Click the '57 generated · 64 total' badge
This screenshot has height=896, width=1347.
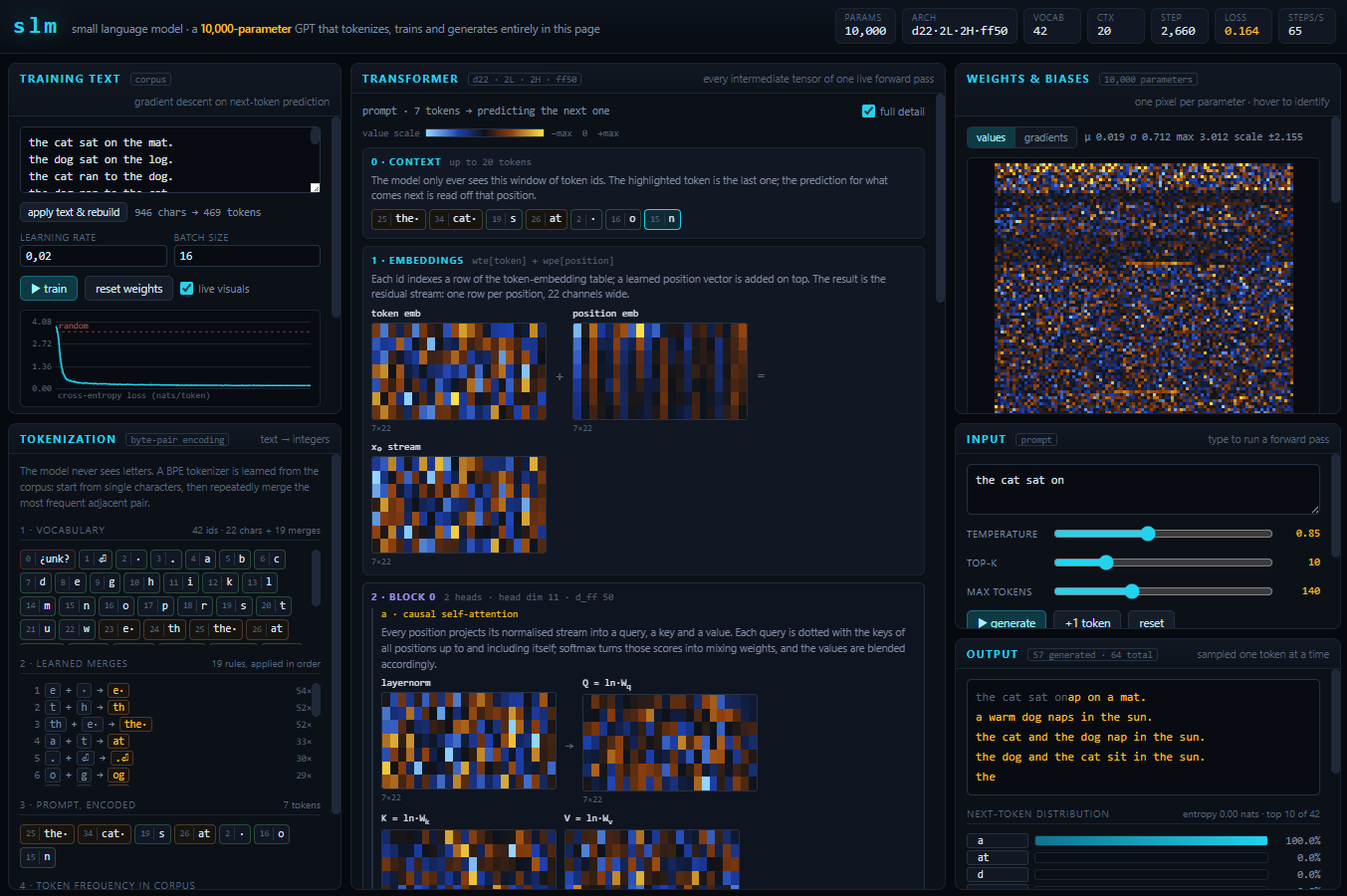pos(1092,655)
